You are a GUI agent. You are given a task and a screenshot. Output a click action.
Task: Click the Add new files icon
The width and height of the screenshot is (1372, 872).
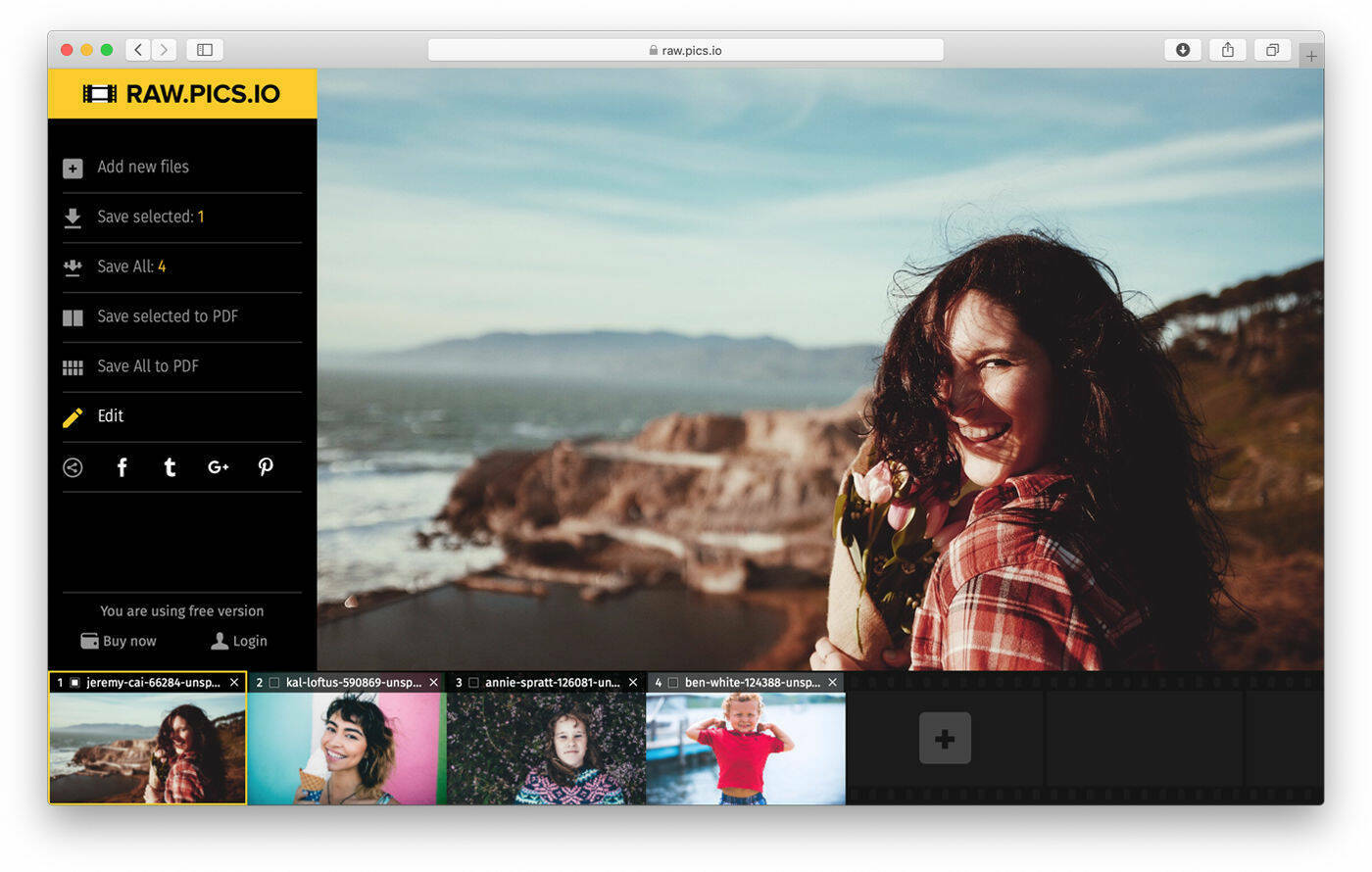click(73, 168)
